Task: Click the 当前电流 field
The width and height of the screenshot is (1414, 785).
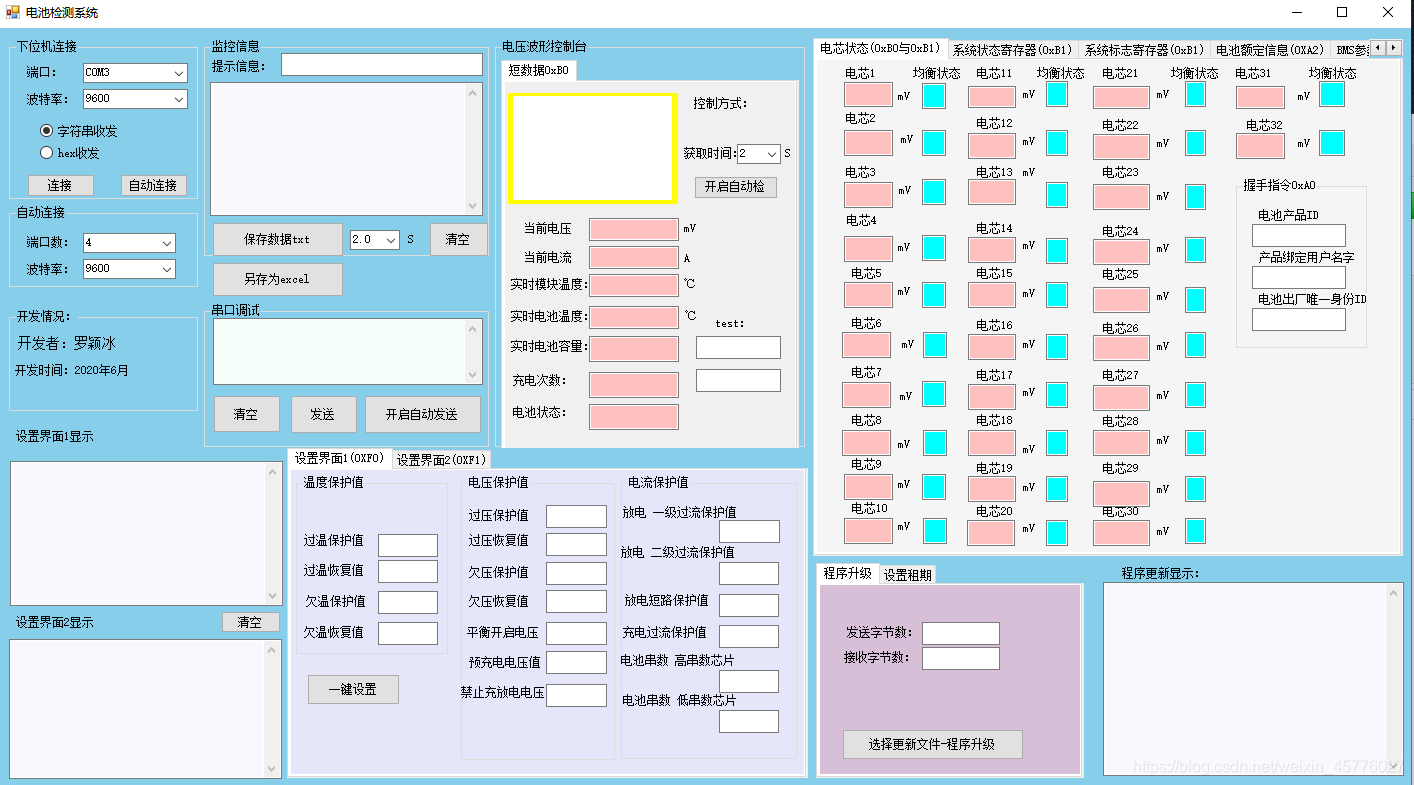Action: 634,258
